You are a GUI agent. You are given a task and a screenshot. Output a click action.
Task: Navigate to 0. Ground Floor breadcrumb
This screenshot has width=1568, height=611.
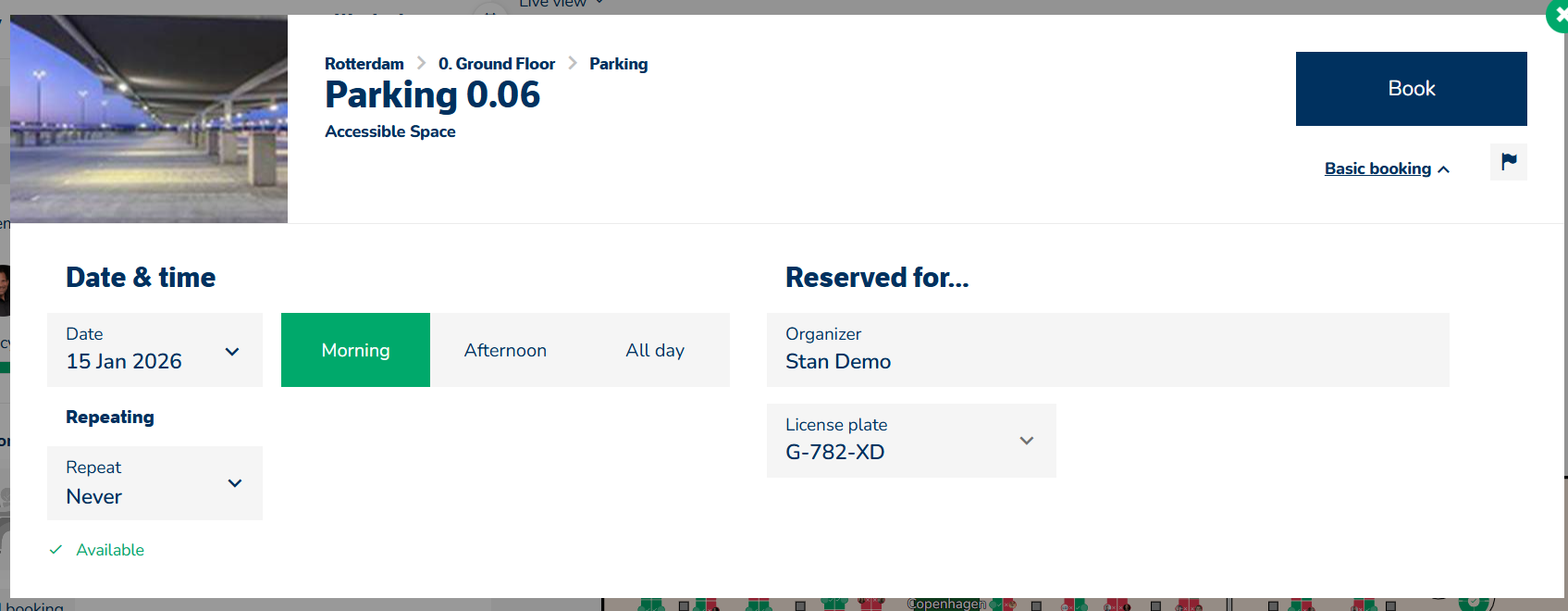(497, 64)
